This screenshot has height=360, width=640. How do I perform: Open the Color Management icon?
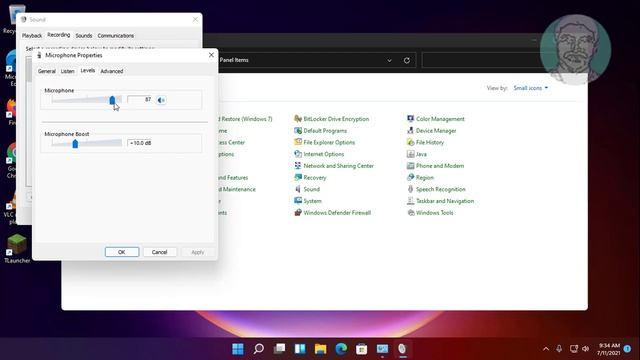pyautogui.click(x=411, y=119)
